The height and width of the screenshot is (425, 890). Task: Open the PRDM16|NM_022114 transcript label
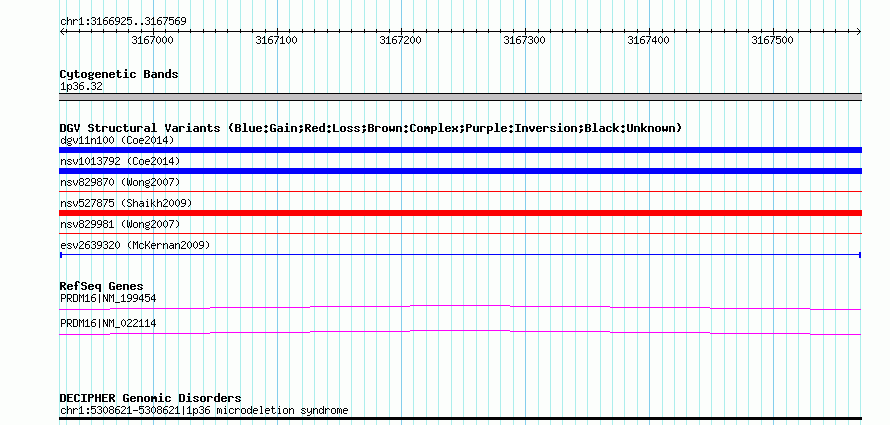click(x=108, y=323)
